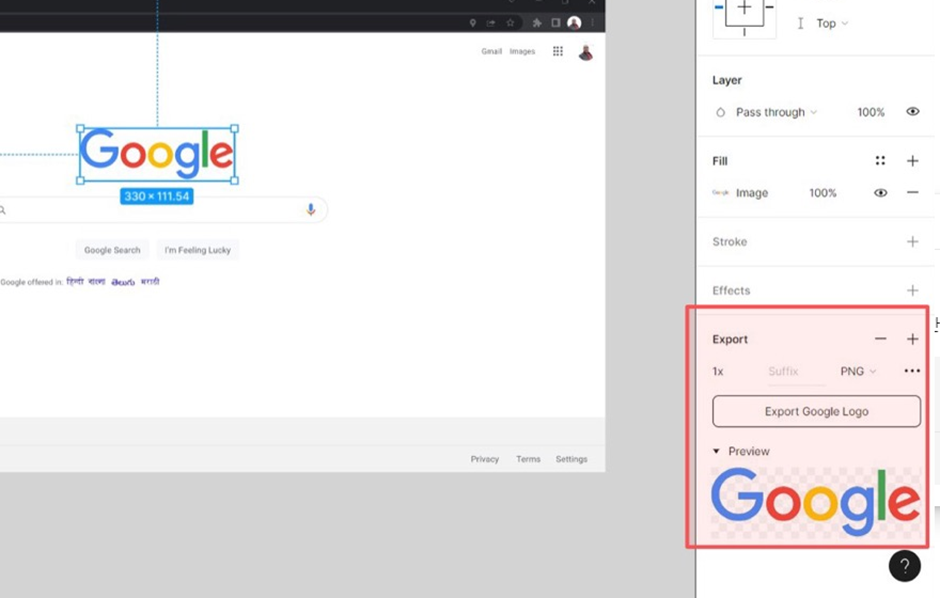Image resolution: width=940 pixels, height=598 pixels.
Task: Click I'm Feeling Lucky button in mockup
Action: pos(197,250)
